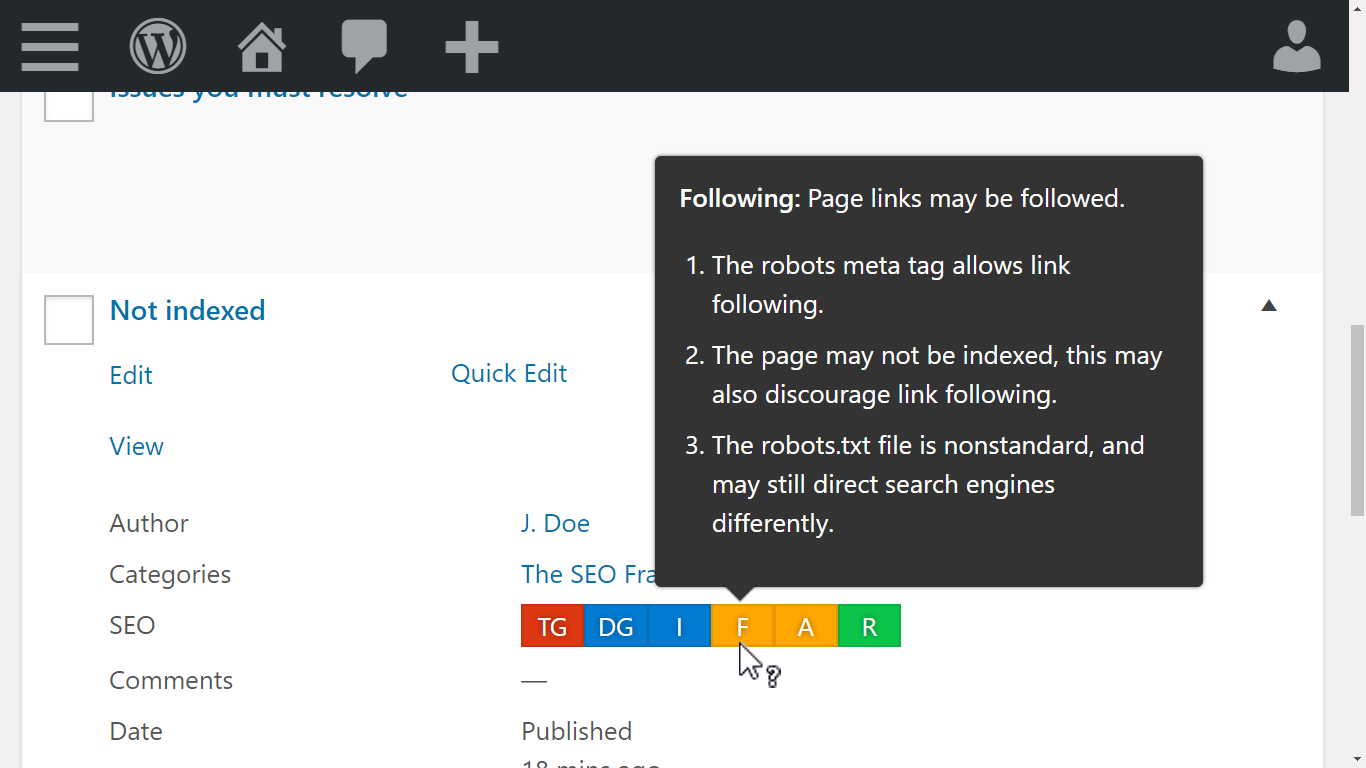Open the Edit link for the post
1366x768 pixels.
coord(130,375)
